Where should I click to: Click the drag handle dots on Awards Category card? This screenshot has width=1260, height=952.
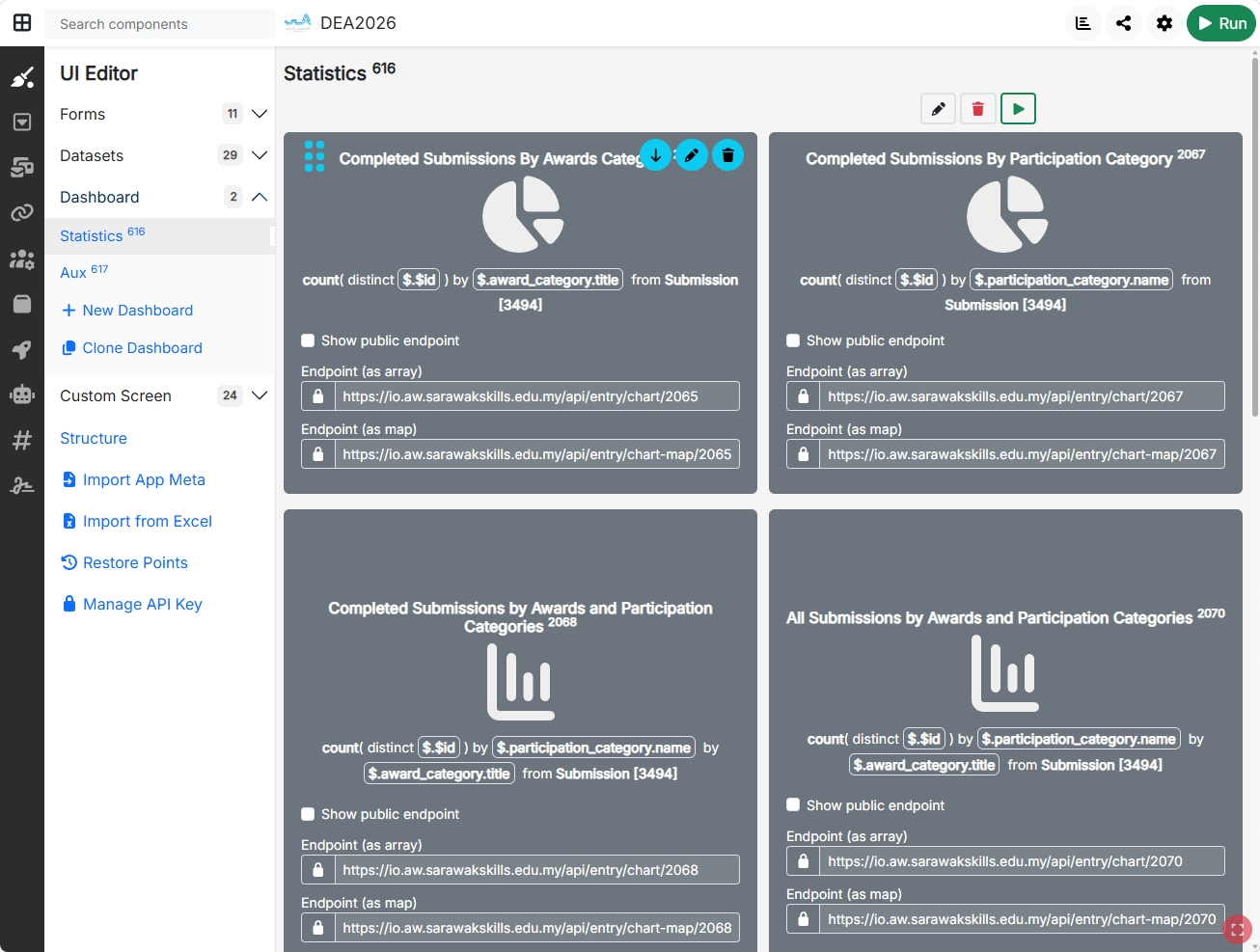click(x=315, y=156)
